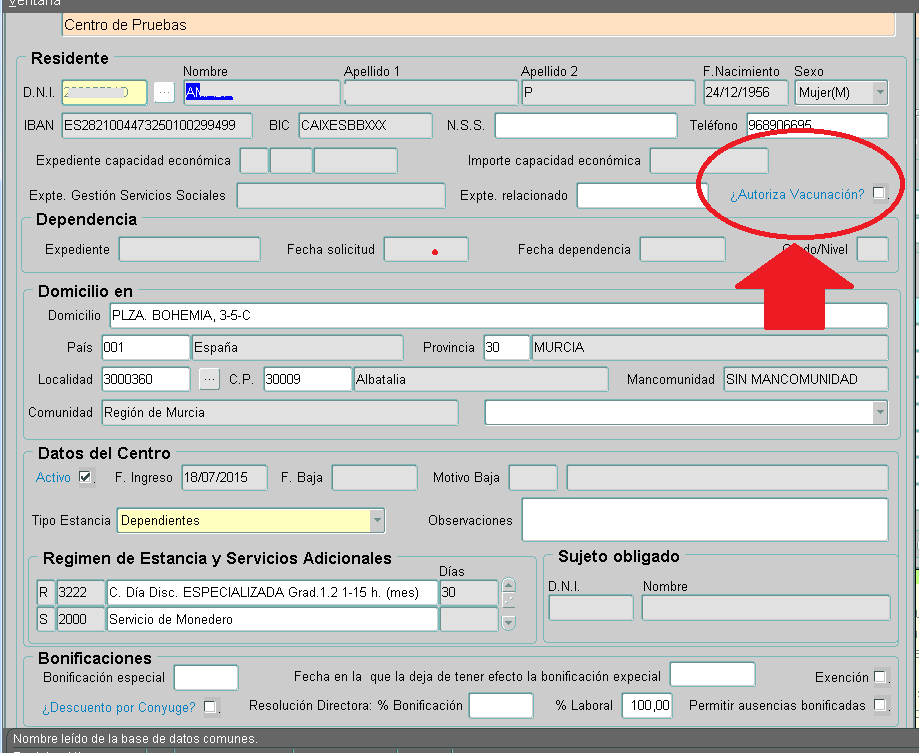
Task: Check Permitir ausencias bonificadas
Action: tap(879, 705)
